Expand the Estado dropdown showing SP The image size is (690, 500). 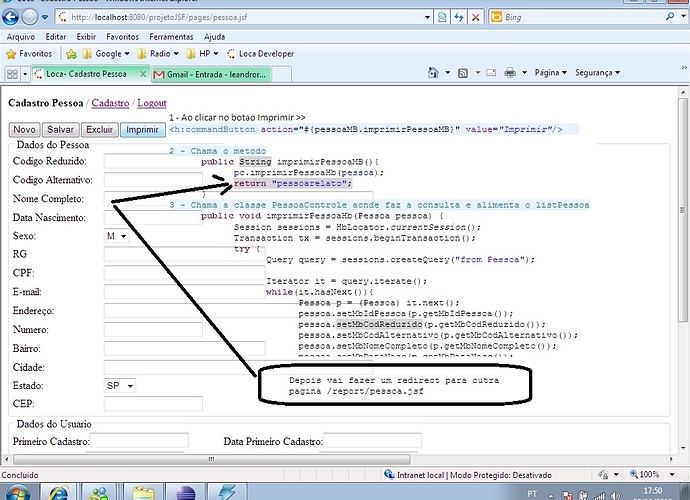(x=120, y=385)
